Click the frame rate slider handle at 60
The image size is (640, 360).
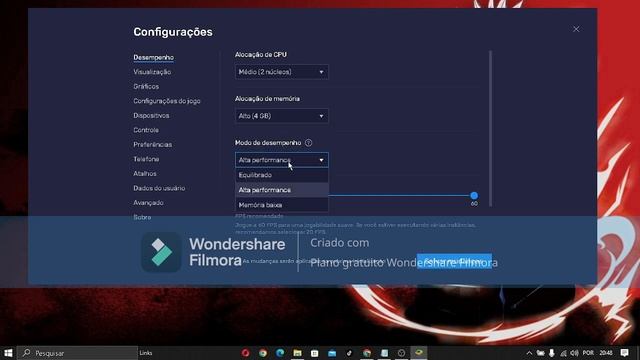click(x=474, y=196)
